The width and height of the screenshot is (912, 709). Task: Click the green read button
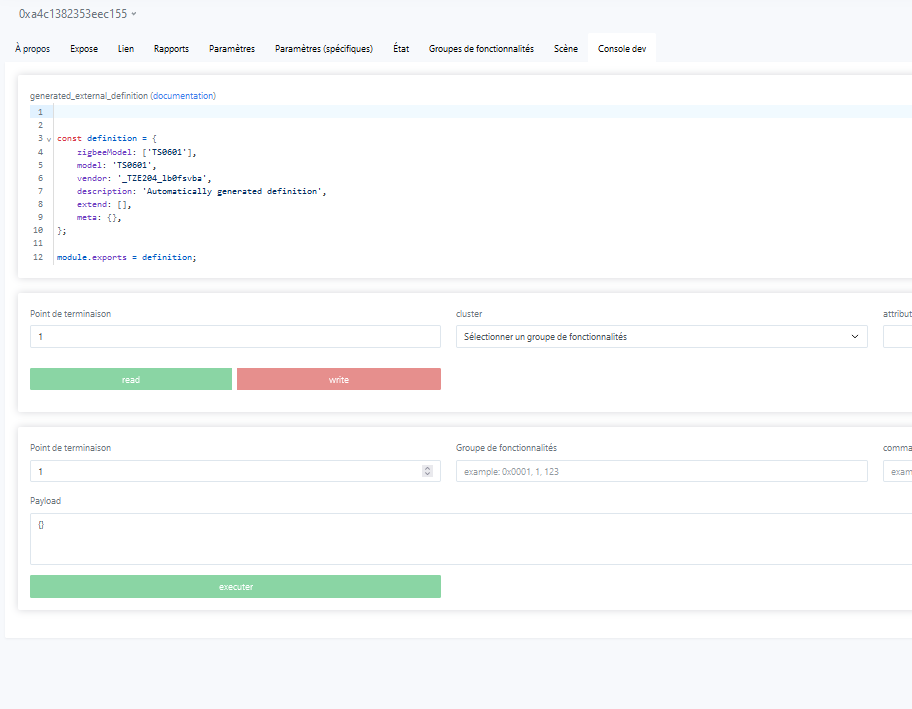pos(131,379)
